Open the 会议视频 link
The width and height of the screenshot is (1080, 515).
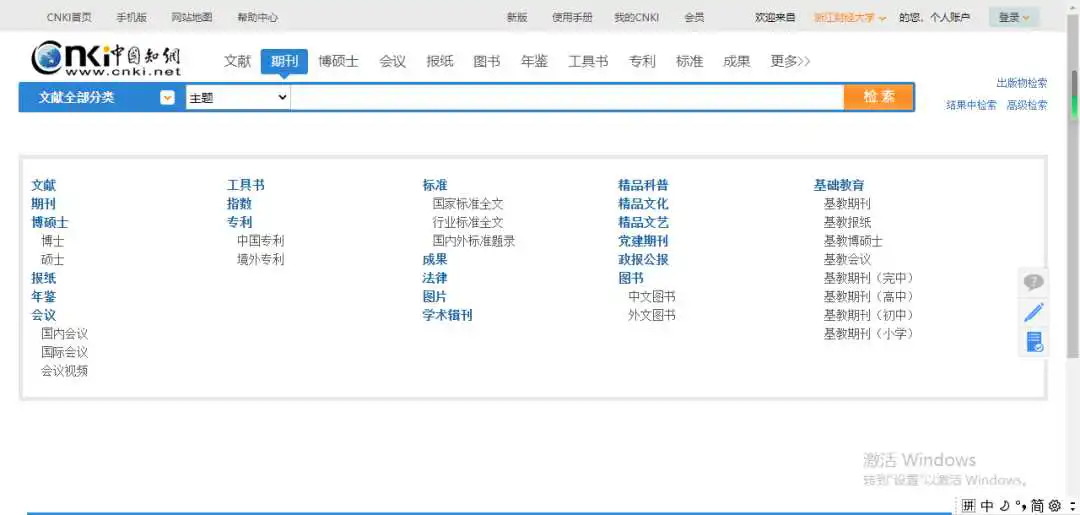click(x=65, y=371)
